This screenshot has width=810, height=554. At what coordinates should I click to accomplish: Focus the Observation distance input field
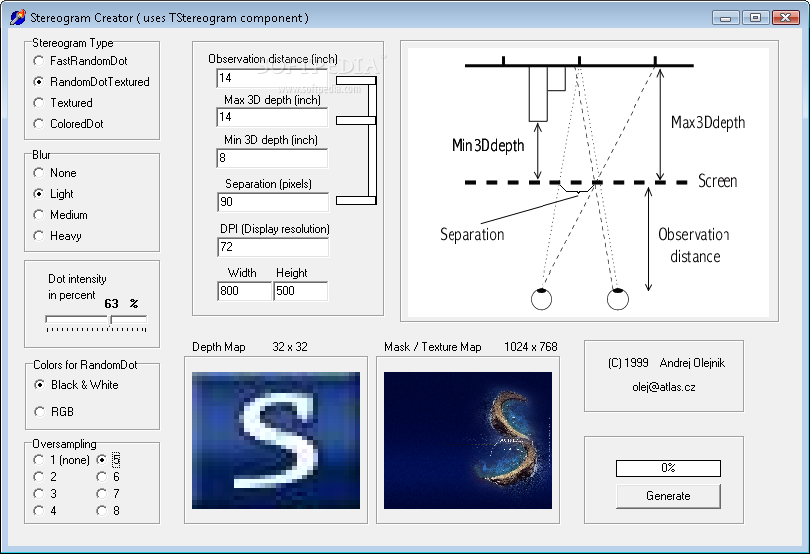pyautogui.click(x=272, y=78)
